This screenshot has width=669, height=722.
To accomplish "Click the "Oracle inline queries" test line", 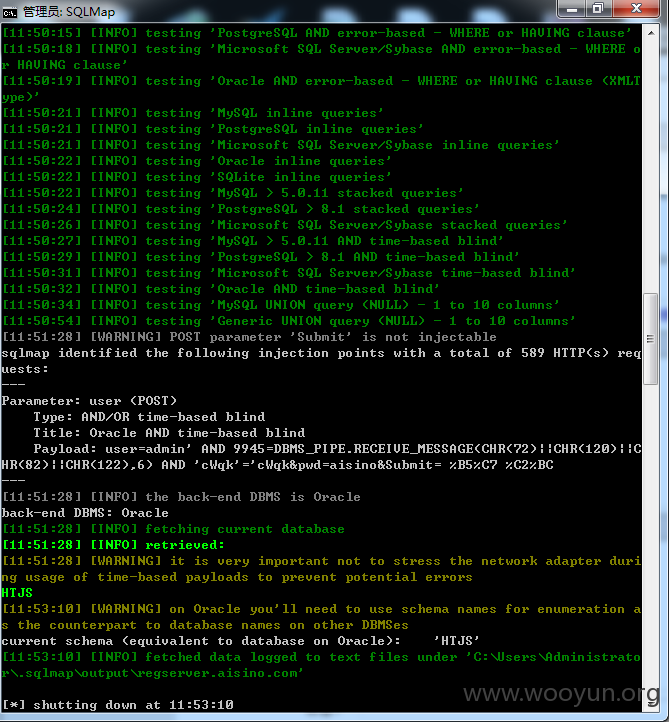I will 197,161.
